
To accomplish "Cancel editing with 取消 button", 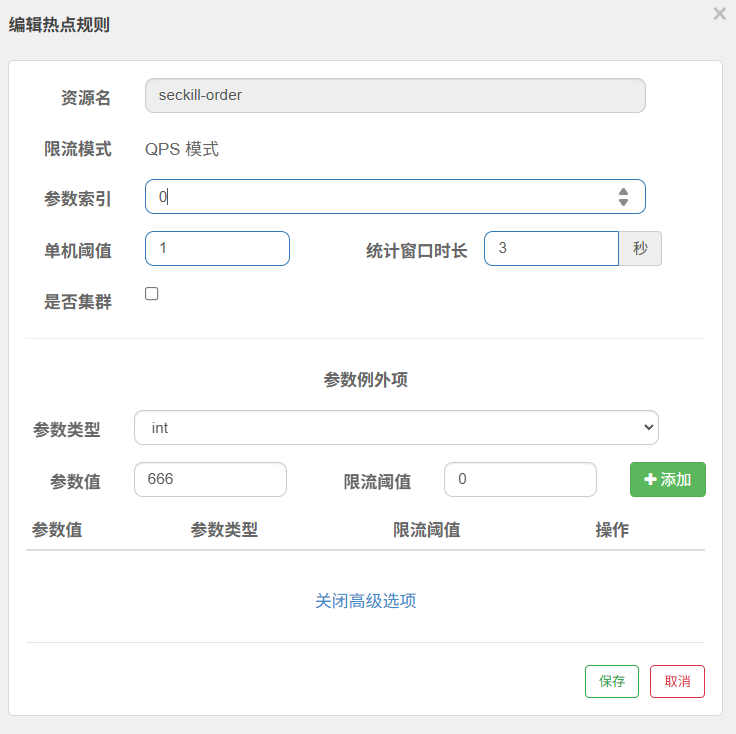I will click(677, 681).
